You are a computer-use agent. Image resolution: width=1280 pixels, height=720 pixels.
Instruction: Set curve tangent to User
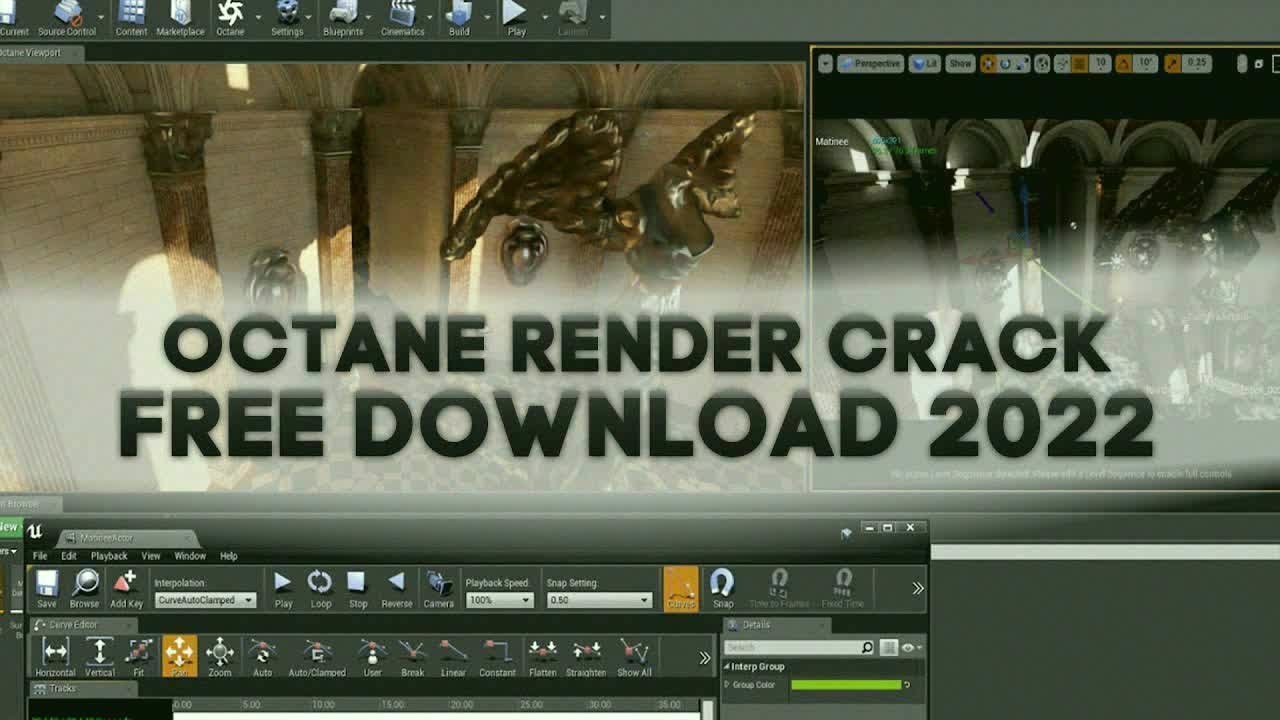(372, 657)
